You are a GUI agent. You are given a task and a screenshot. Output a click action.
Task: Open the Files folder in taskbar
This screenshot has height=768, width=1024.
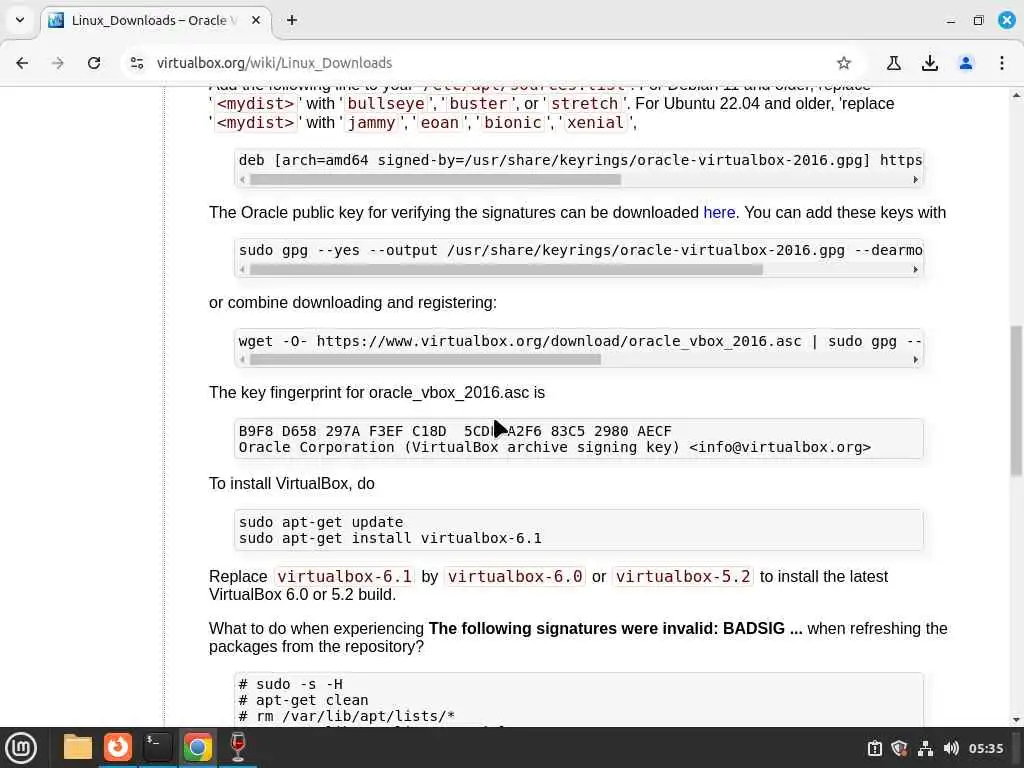pyautogui.click(x=78, y=747)
